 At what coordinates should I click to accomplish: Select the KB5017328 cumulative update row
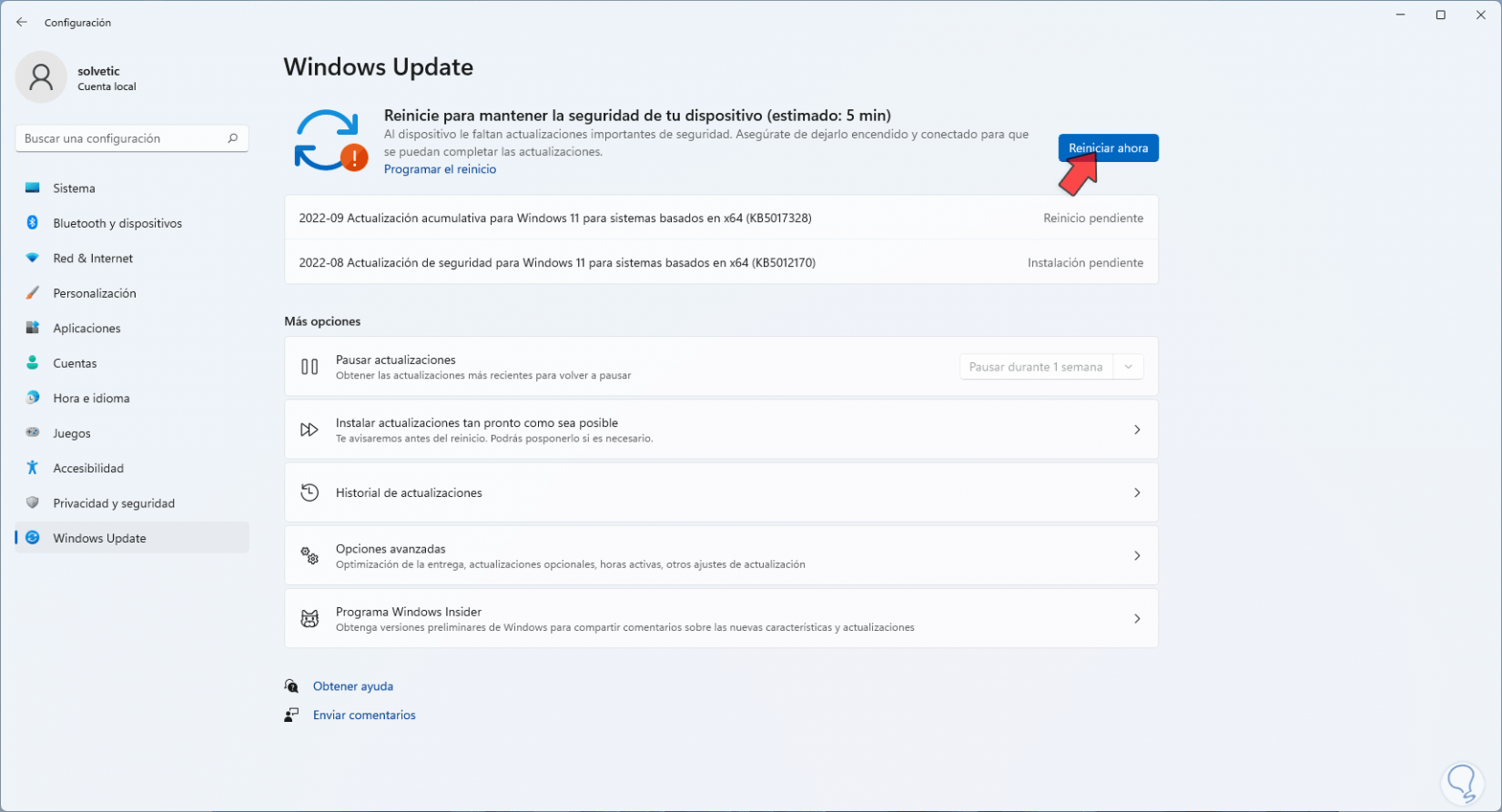(x=721, y=218)
